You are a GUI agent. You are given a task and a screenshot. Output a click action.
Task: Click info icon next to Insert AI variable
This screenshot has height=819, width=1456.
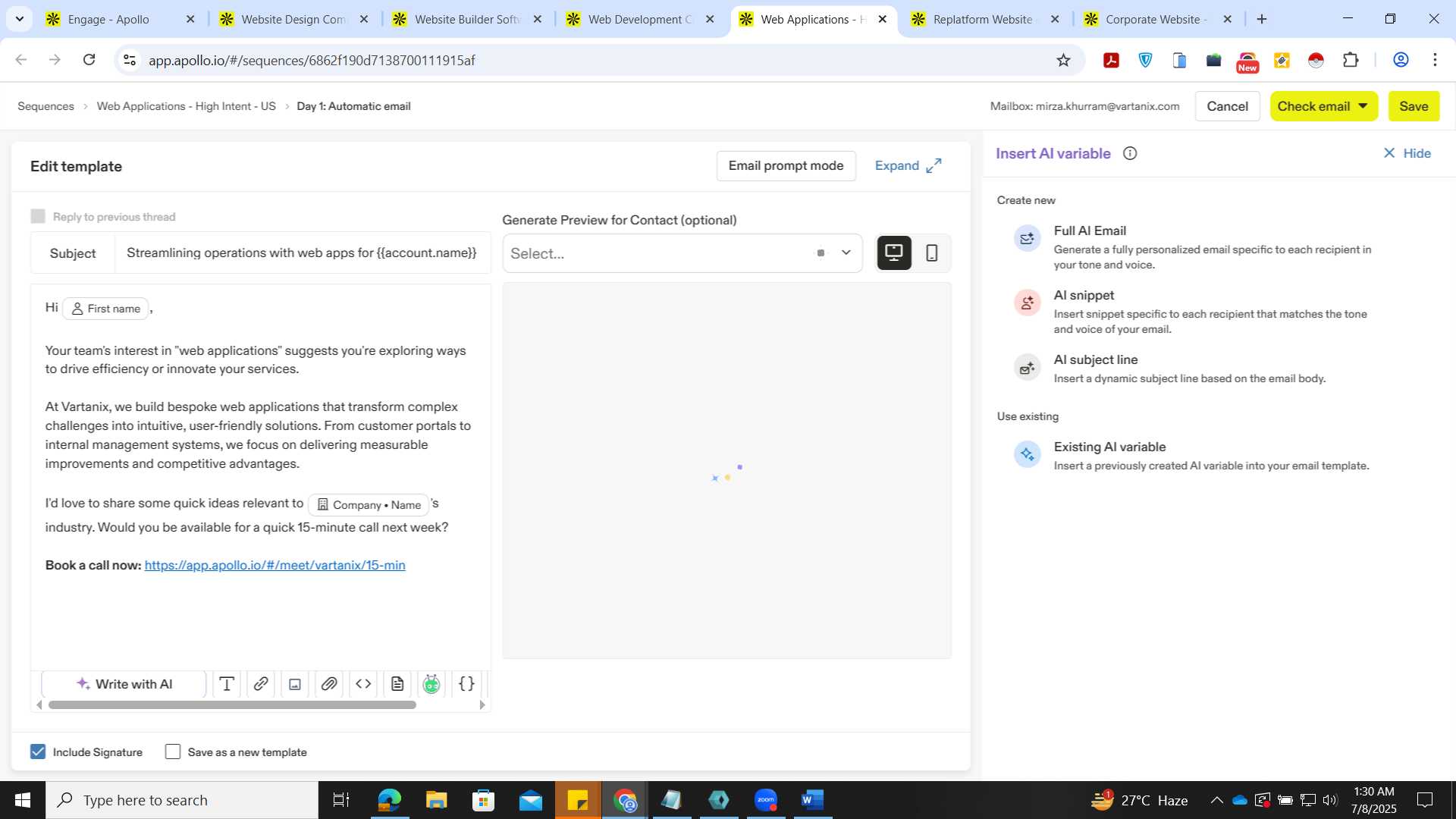(x=1130, y=153)
